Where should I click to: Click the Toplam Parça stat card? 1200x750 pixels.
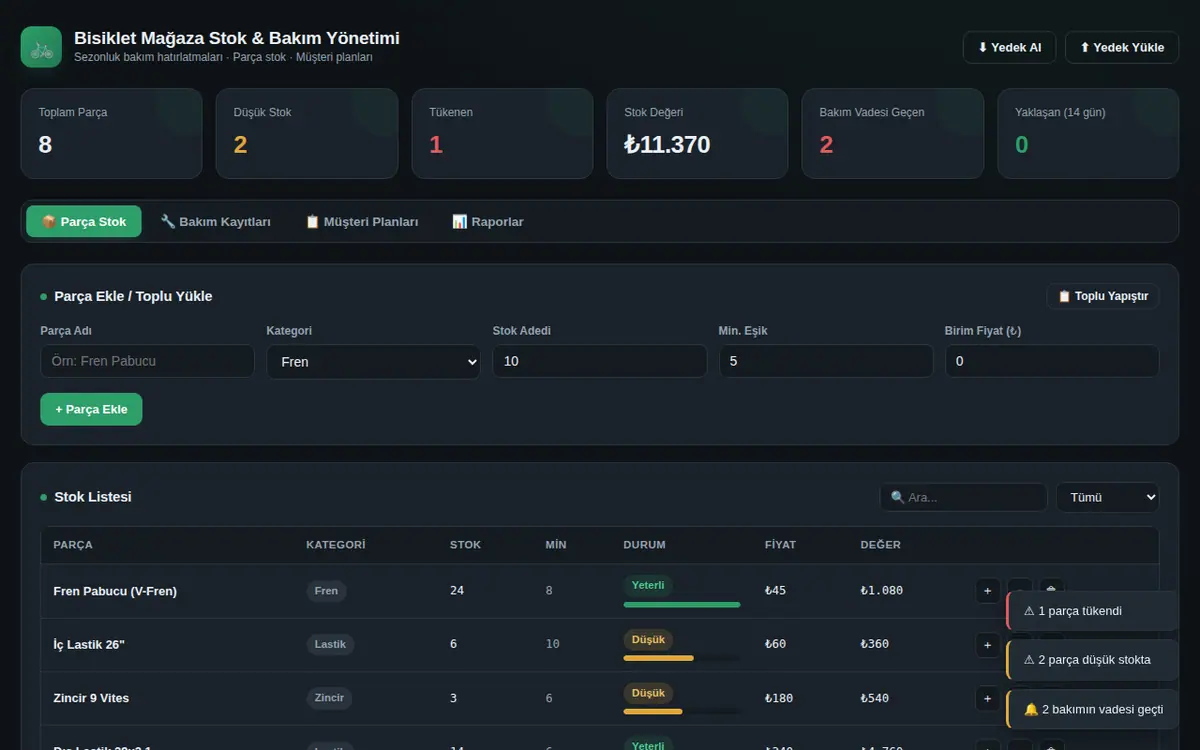click(111, 134)
